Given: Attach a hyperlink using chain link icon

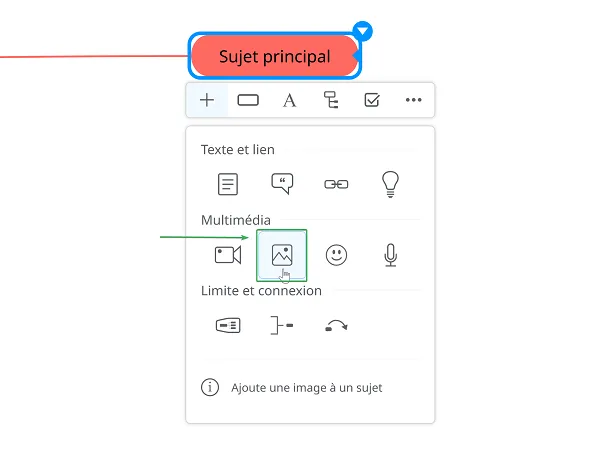Looking at the screenshot, I should click(336, 184).
